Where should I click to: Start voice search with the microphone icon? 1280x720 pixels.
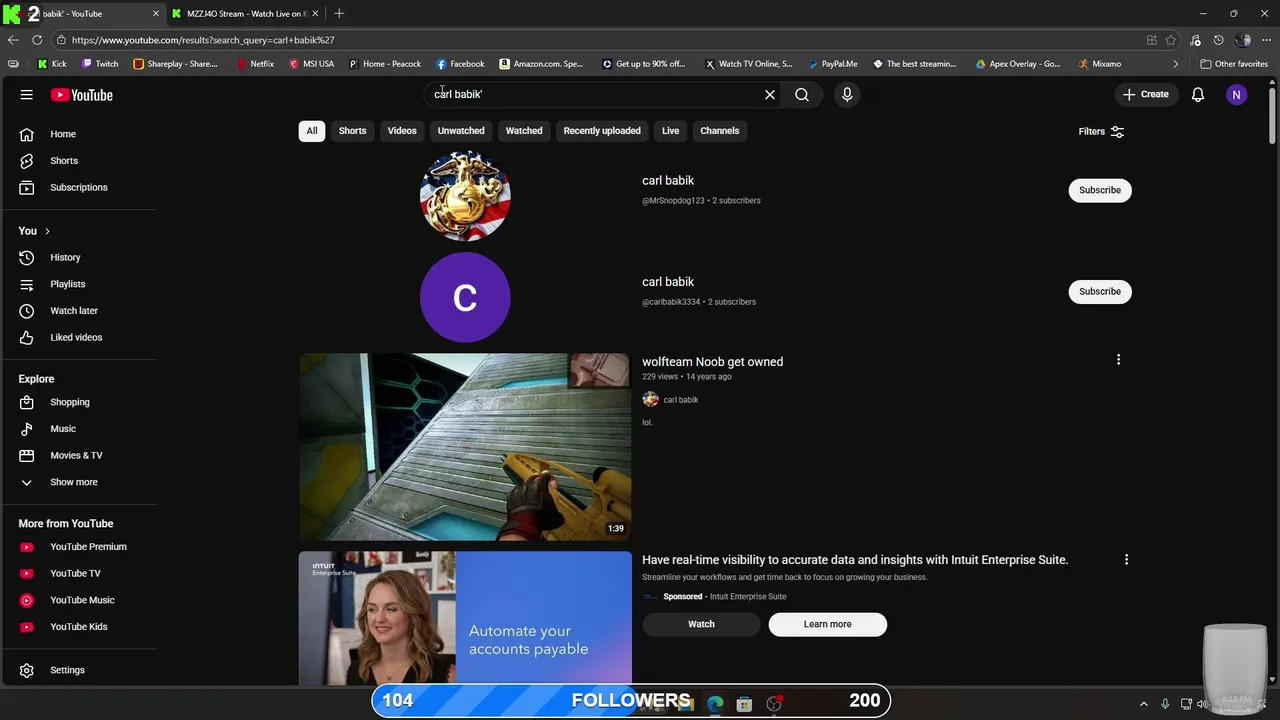pos(847,94)
